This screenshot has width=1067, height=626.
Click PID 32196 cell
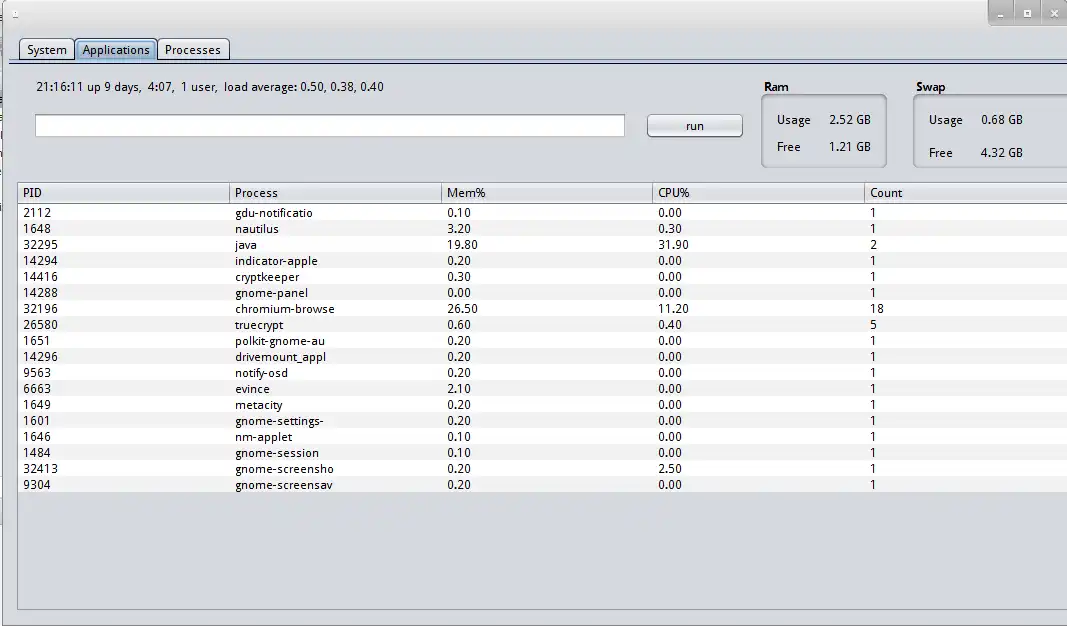click(x=41, y=309)
